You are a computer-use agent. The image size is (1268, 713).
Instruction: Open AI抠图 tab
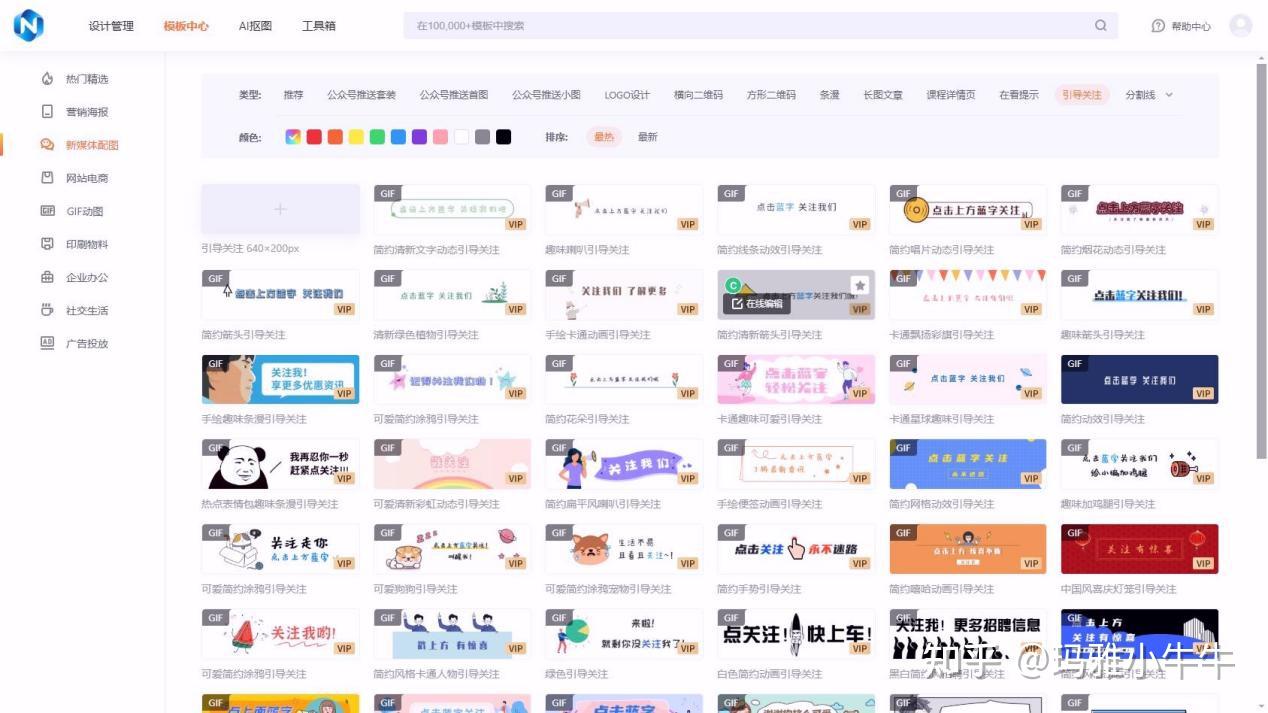coord(255,26)
